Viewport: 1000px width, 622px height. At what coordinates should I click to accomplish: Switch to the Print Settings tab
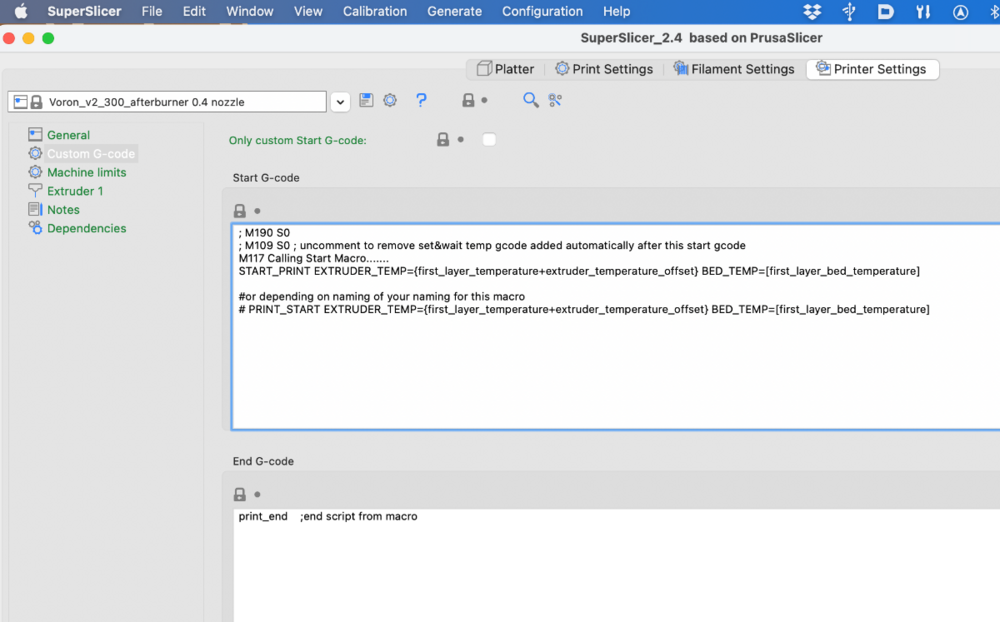604,69
